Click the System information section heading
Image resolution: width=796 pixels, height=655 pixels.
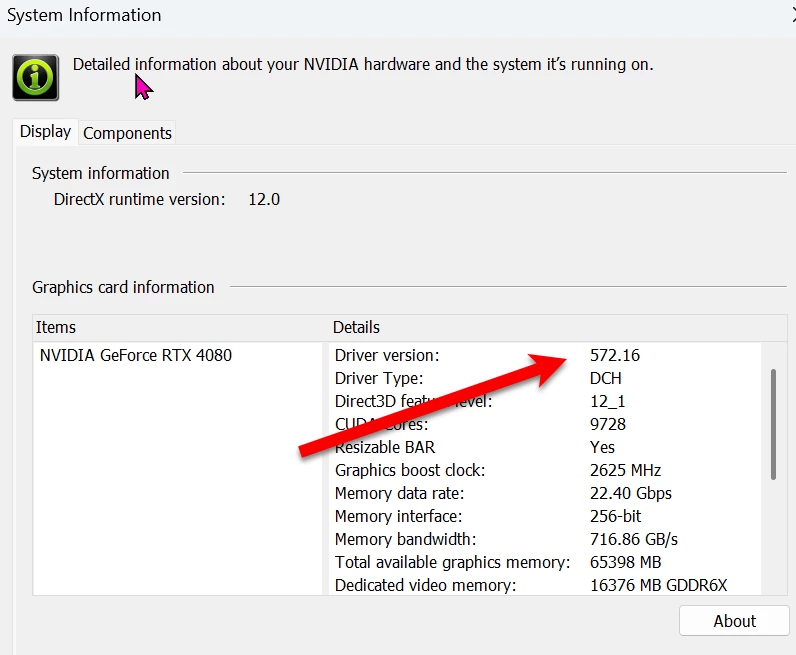(101, 173)
